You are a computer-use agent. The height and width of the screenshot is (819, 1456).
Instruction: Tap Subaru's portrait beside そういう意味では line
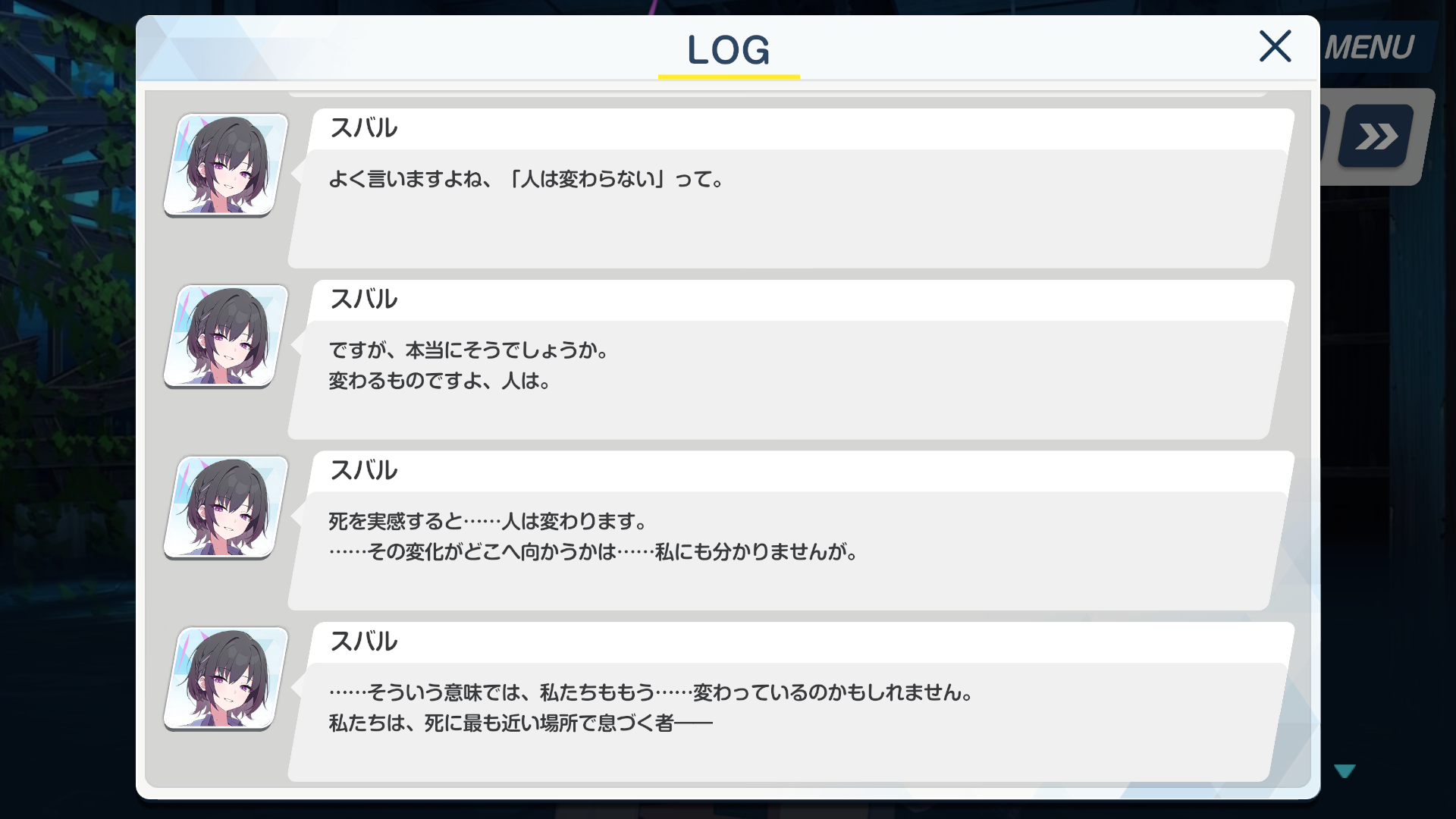click(x=226, y=678)
